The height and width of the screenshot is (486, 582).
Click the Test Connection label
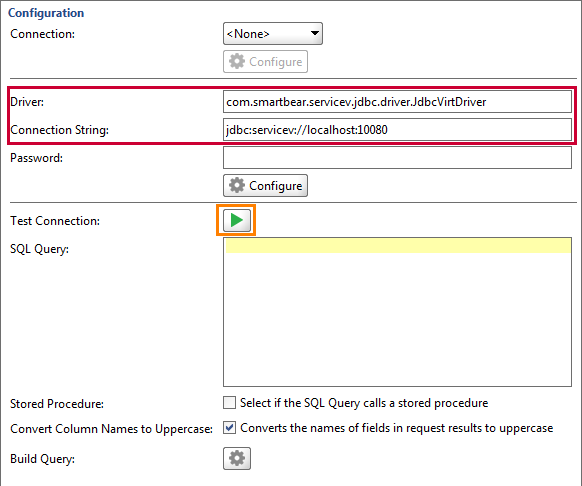tap(55, 221)
